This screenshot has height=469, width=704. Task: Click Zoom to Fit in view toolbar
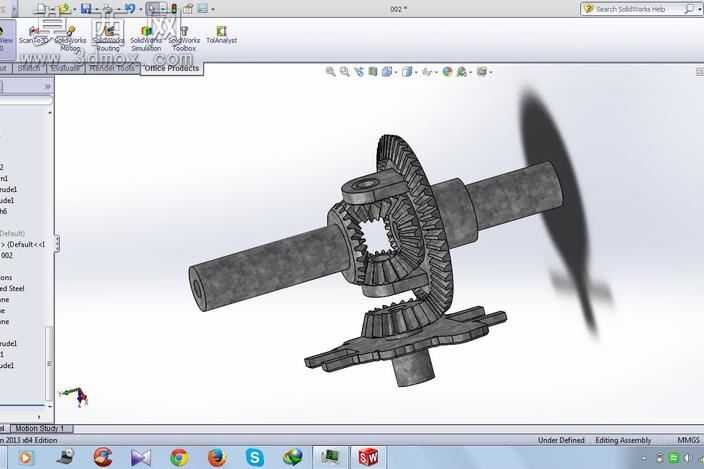coord(330,72)
